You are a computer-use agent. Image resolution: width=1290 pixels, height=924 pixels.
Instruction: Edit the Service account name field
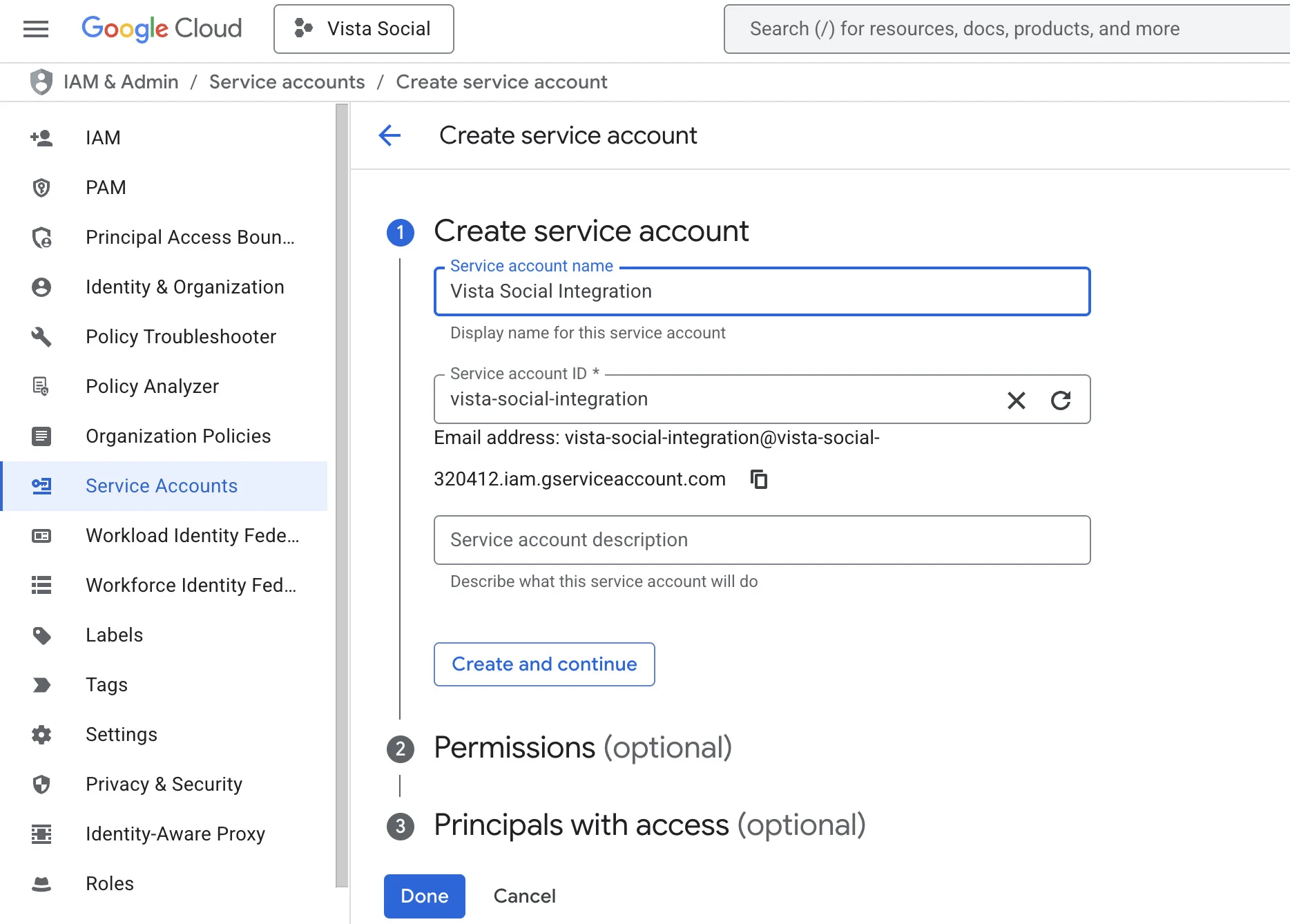(x=762, y=291)
